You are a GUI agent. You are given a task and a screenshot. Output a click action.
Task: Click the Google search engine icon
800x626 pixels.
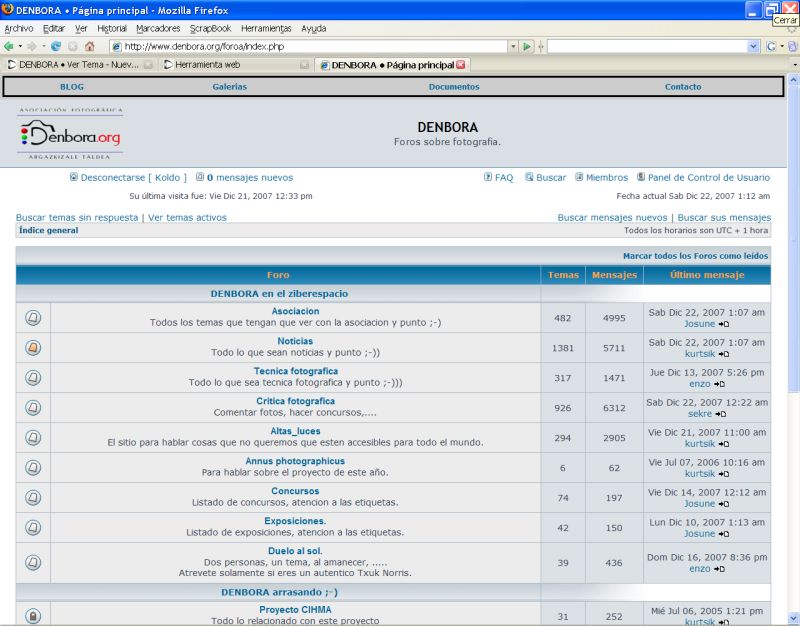[x=771, y=46]
